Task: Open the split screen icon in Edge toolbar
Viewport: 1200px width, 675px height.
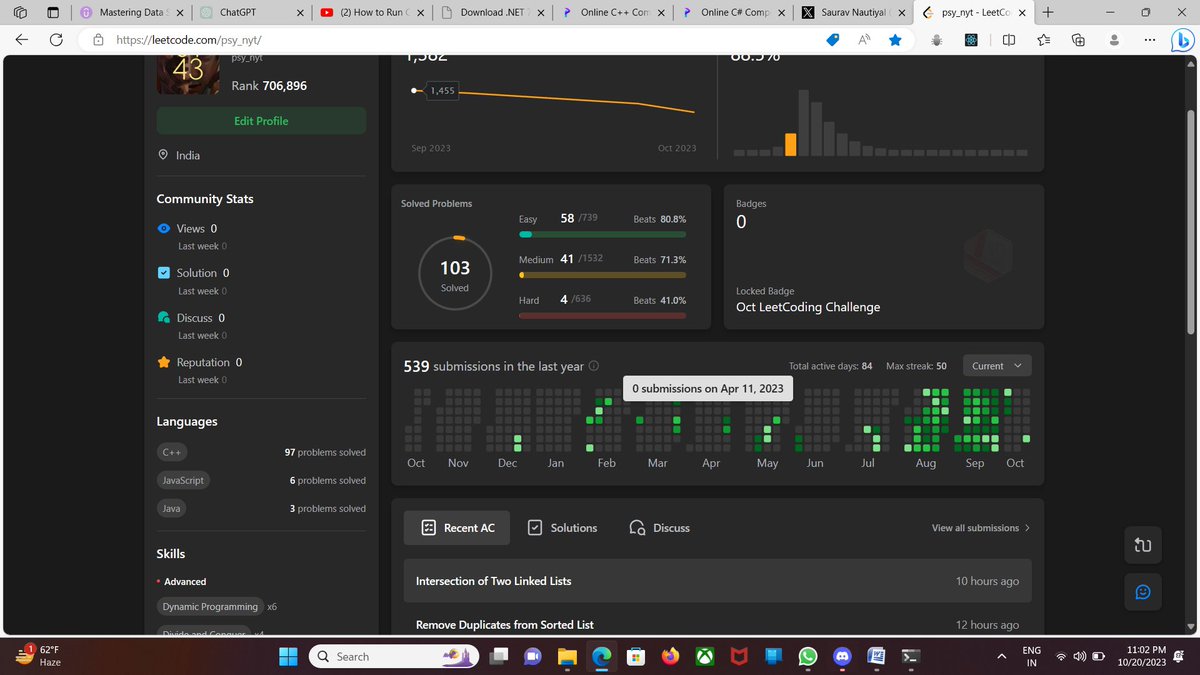Action: click(x=1008, y=40)
